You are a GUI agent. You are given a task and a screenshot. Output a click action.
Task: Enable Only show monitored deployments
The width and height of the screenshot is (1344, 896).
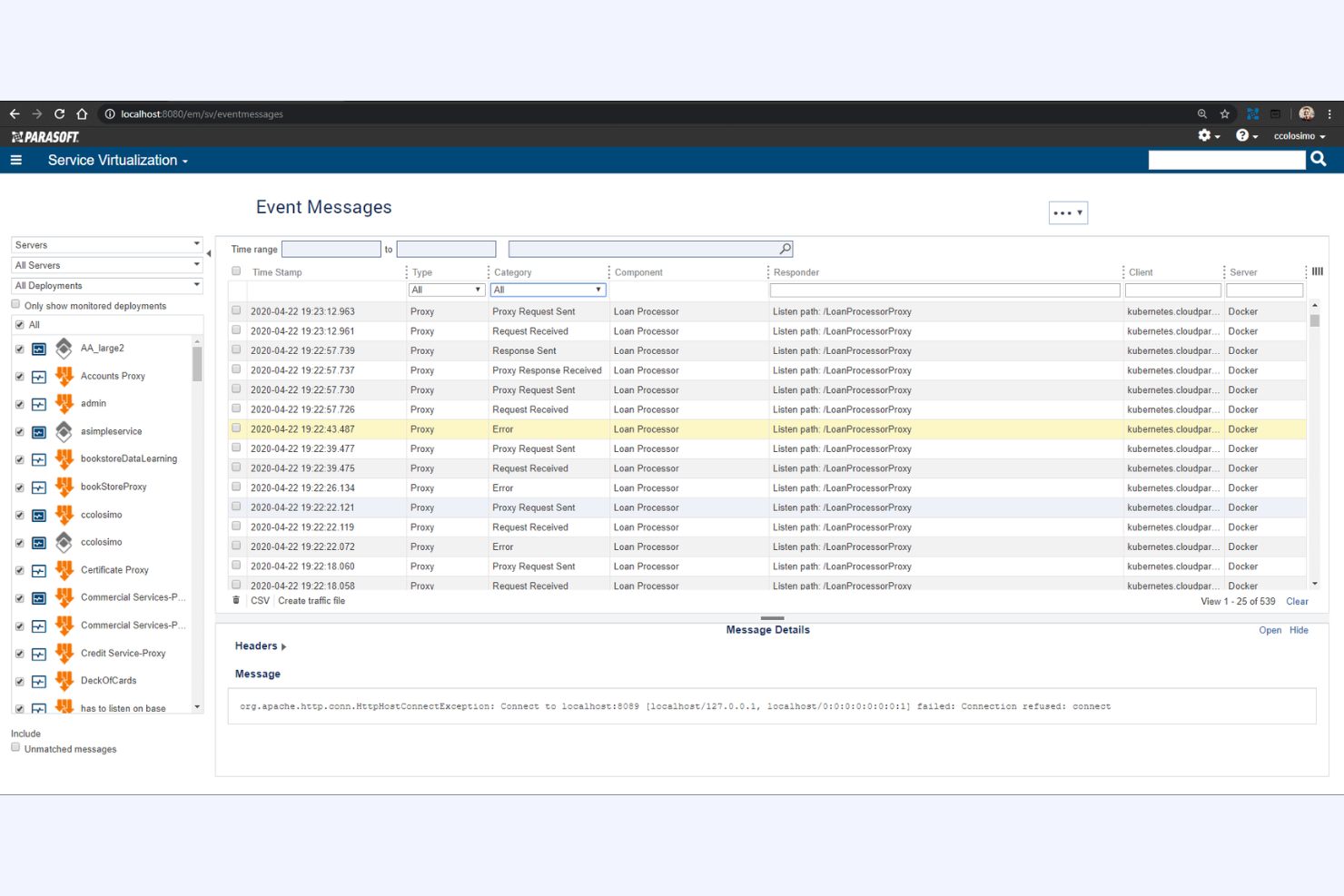pos(15,303)
